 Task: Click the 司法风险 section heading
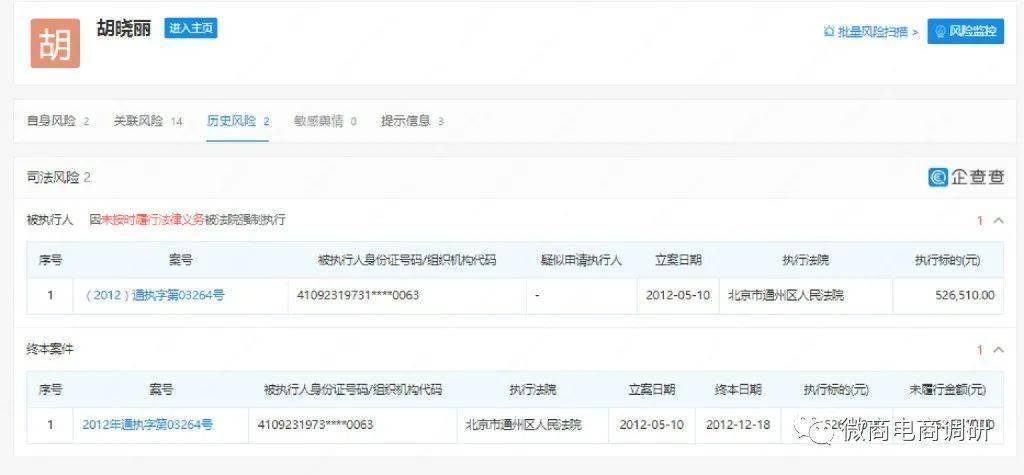(x=58, y=177)
